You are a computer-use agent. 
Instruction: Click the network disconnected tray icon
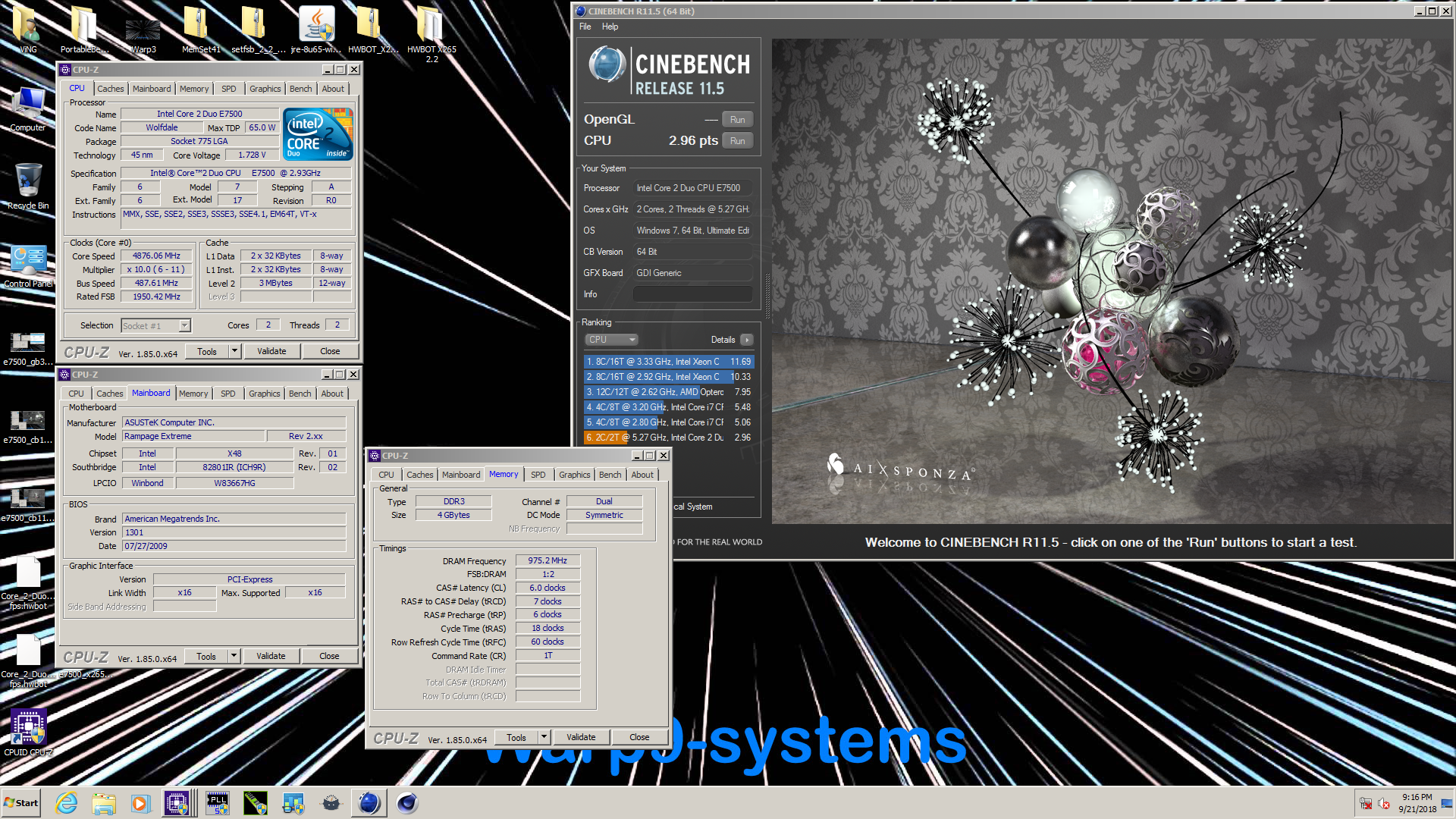pos(1366,804)
